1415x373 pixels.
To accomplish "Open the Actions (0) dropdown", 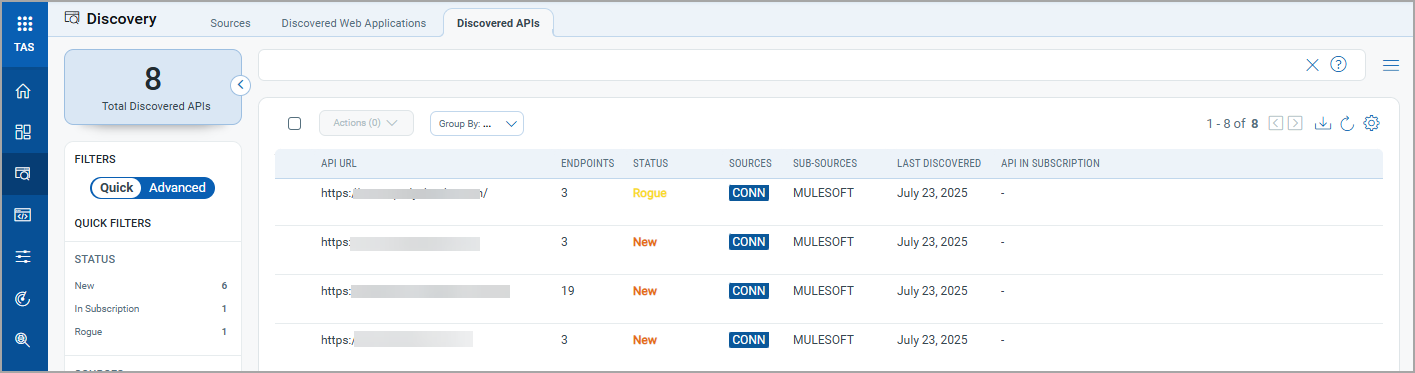I will point(366,123).
